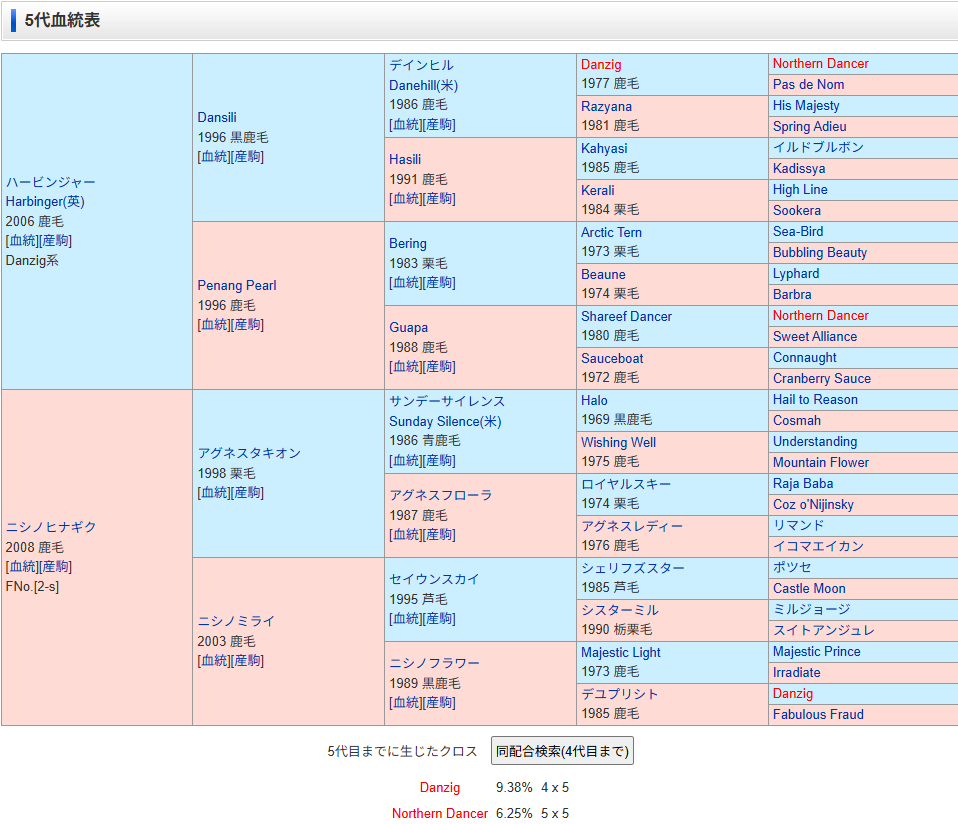Select the Bering horse name

tap(408, 243)
